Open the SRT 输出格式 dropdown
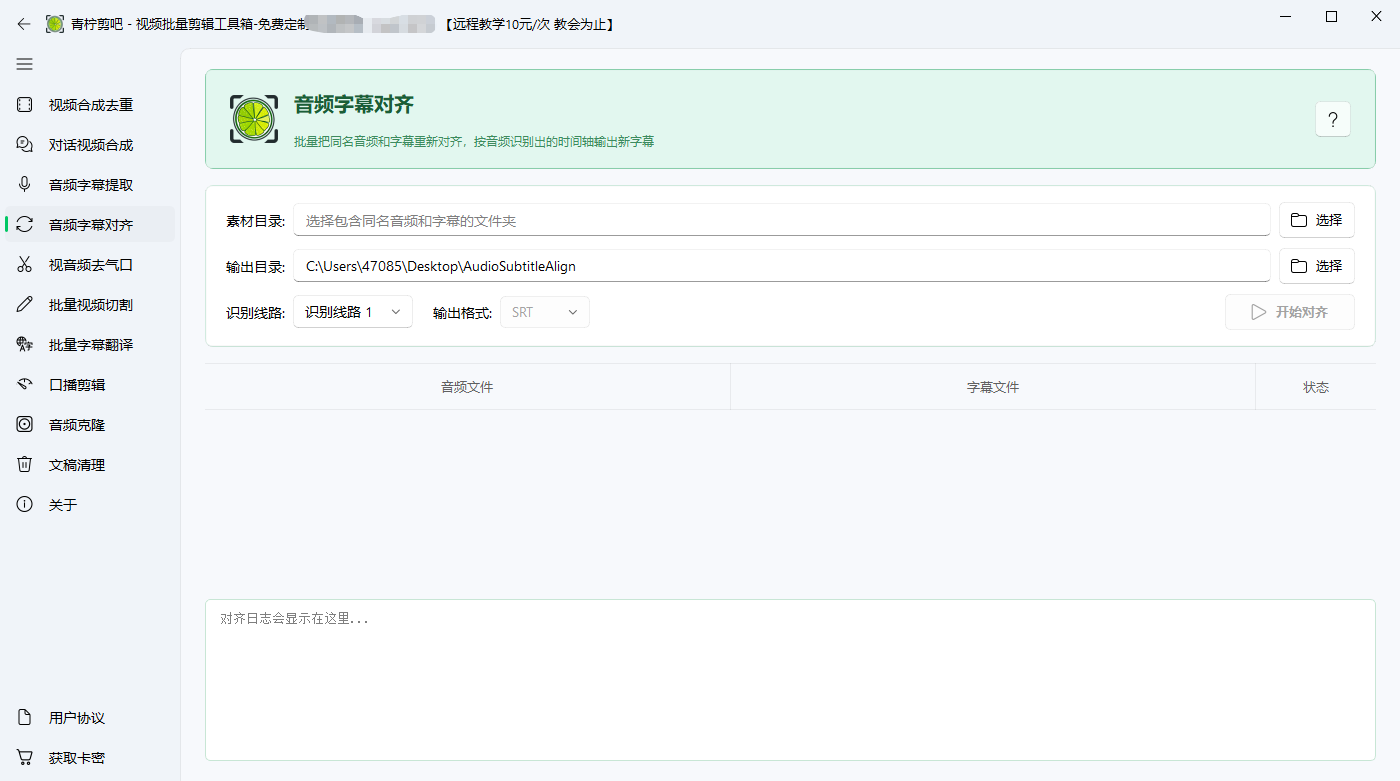Image resolution: width=1400 pixels, height=781 pixels. point(545,312)
